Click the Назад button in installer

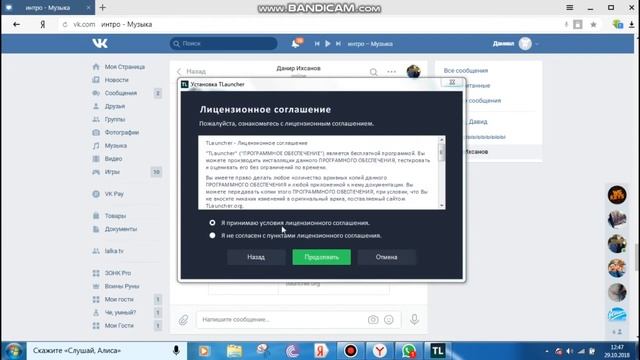256,257
